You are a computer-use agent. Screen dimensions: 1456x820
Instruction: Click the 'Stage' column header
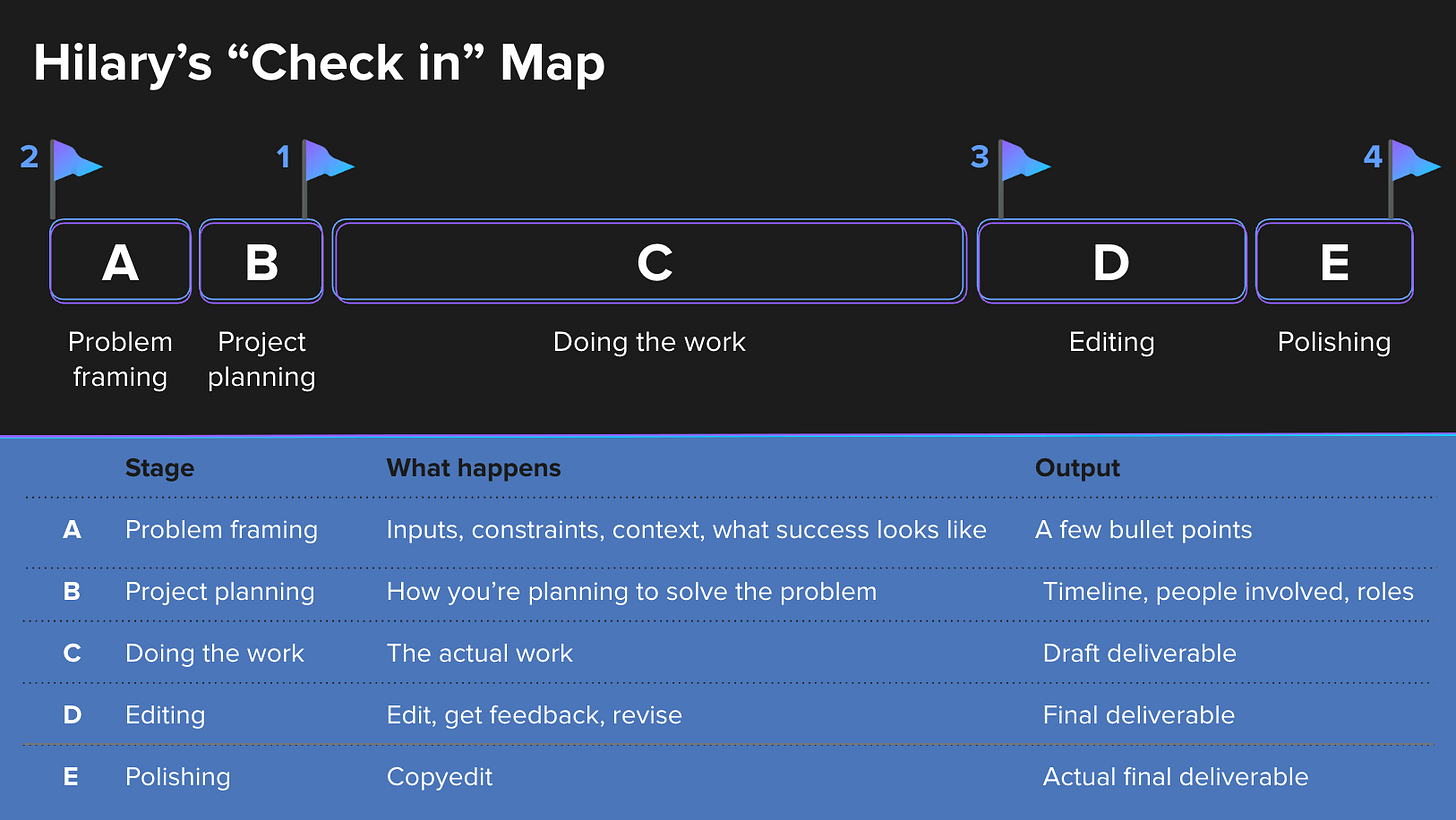tap(159, 468)
